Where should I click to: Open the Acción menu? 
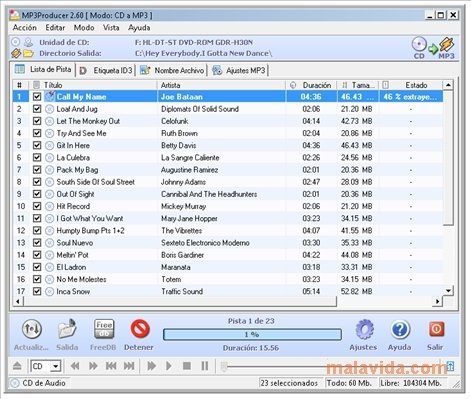click(x=25, y=28)
